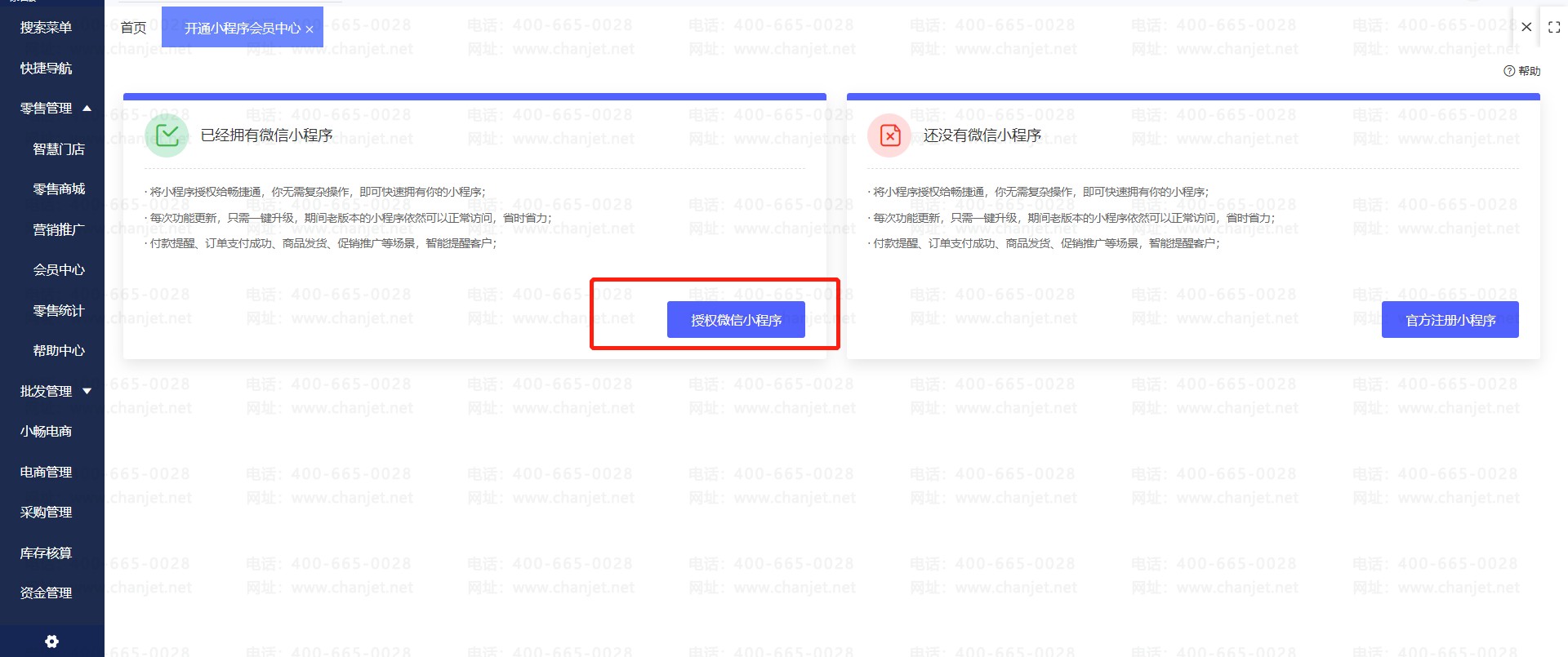The width and height of the screenshot is (1568, 657).
Task: Click the red X icon for 还没有微信小程序
Action: click(x=889, y=135)
